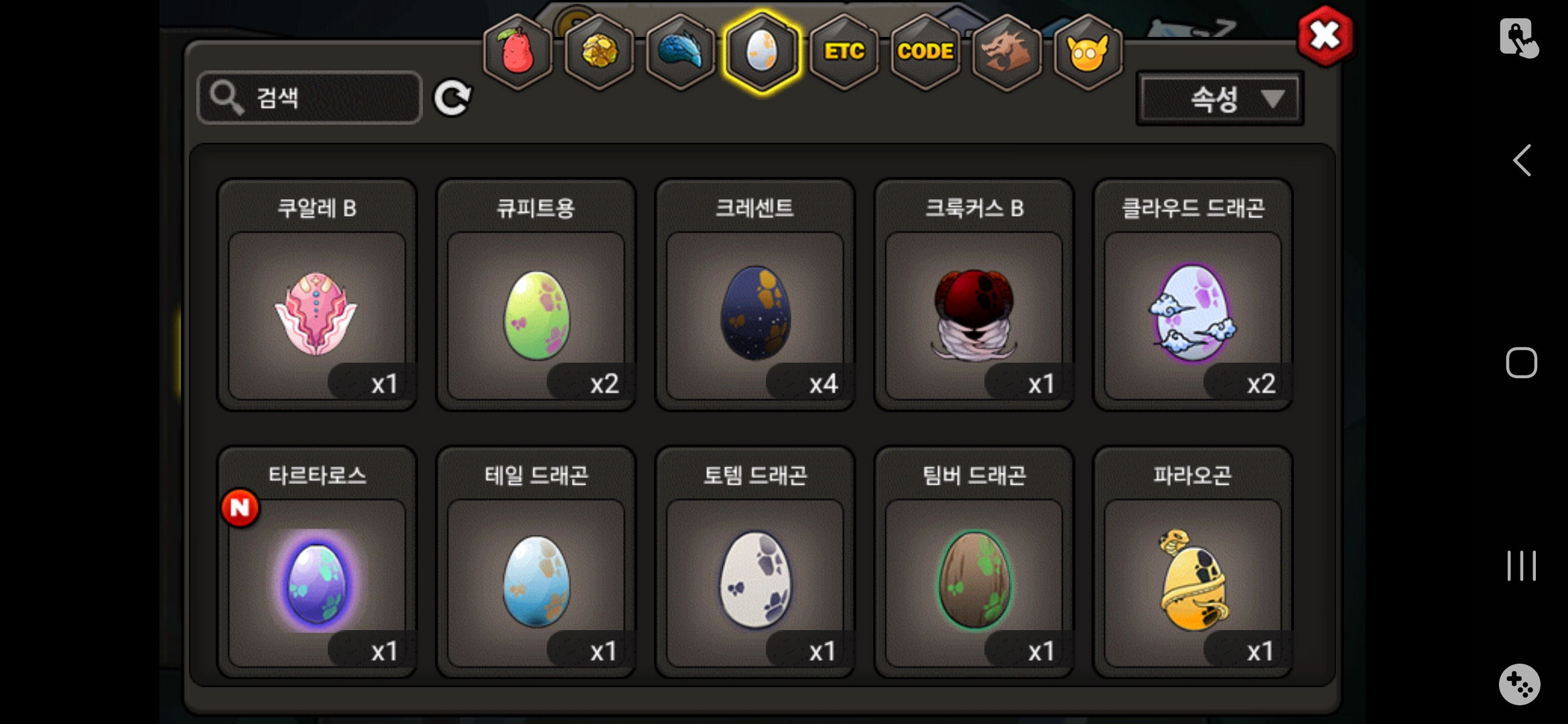Expand the 속성 sort dropdown

tap(1220, 99)
